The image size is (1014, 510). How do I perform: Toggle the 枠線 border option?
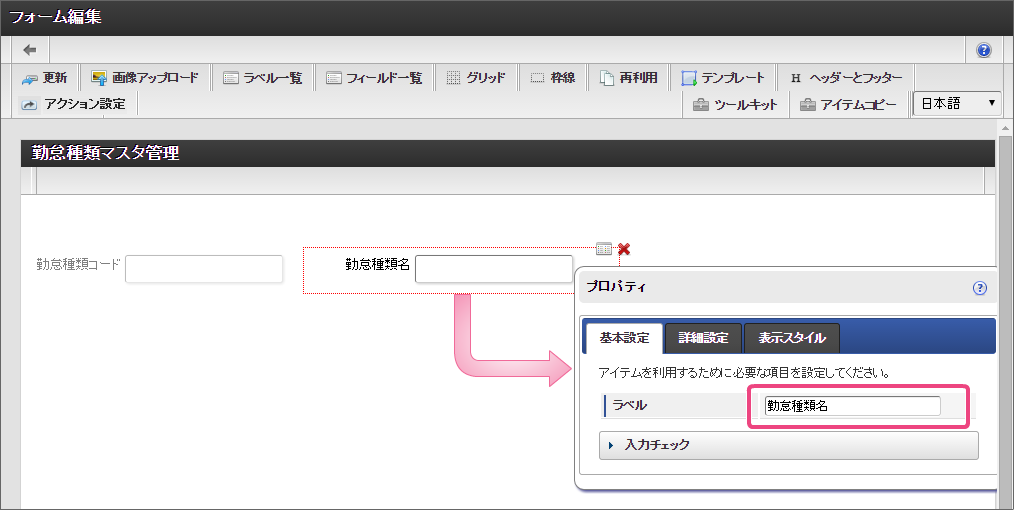pos(553,78)
